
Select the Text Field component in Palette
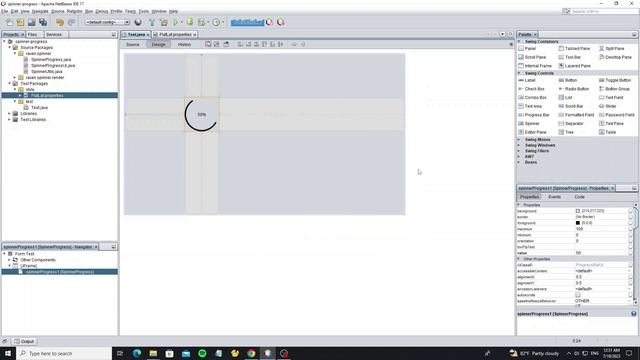point(611,98)
